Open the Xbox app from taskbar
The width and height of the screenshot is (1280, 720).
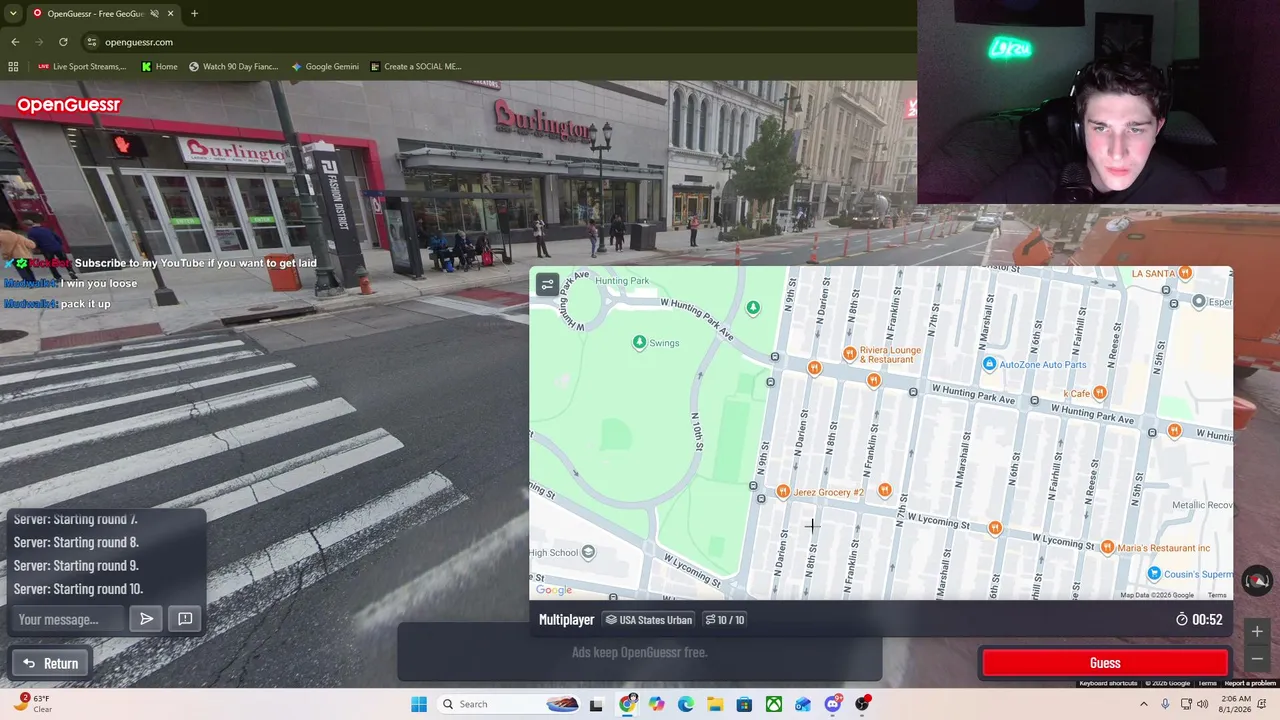point(774,704)
